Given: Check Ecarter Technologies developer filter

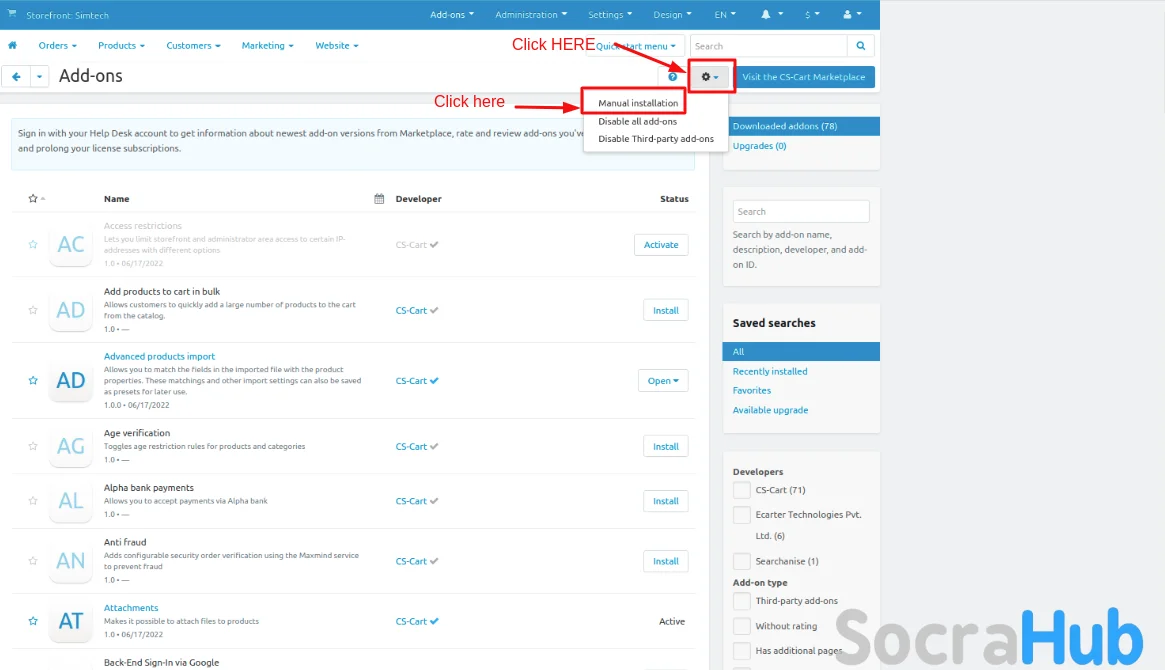Looking at the screenshot, I should click(741, 515).
